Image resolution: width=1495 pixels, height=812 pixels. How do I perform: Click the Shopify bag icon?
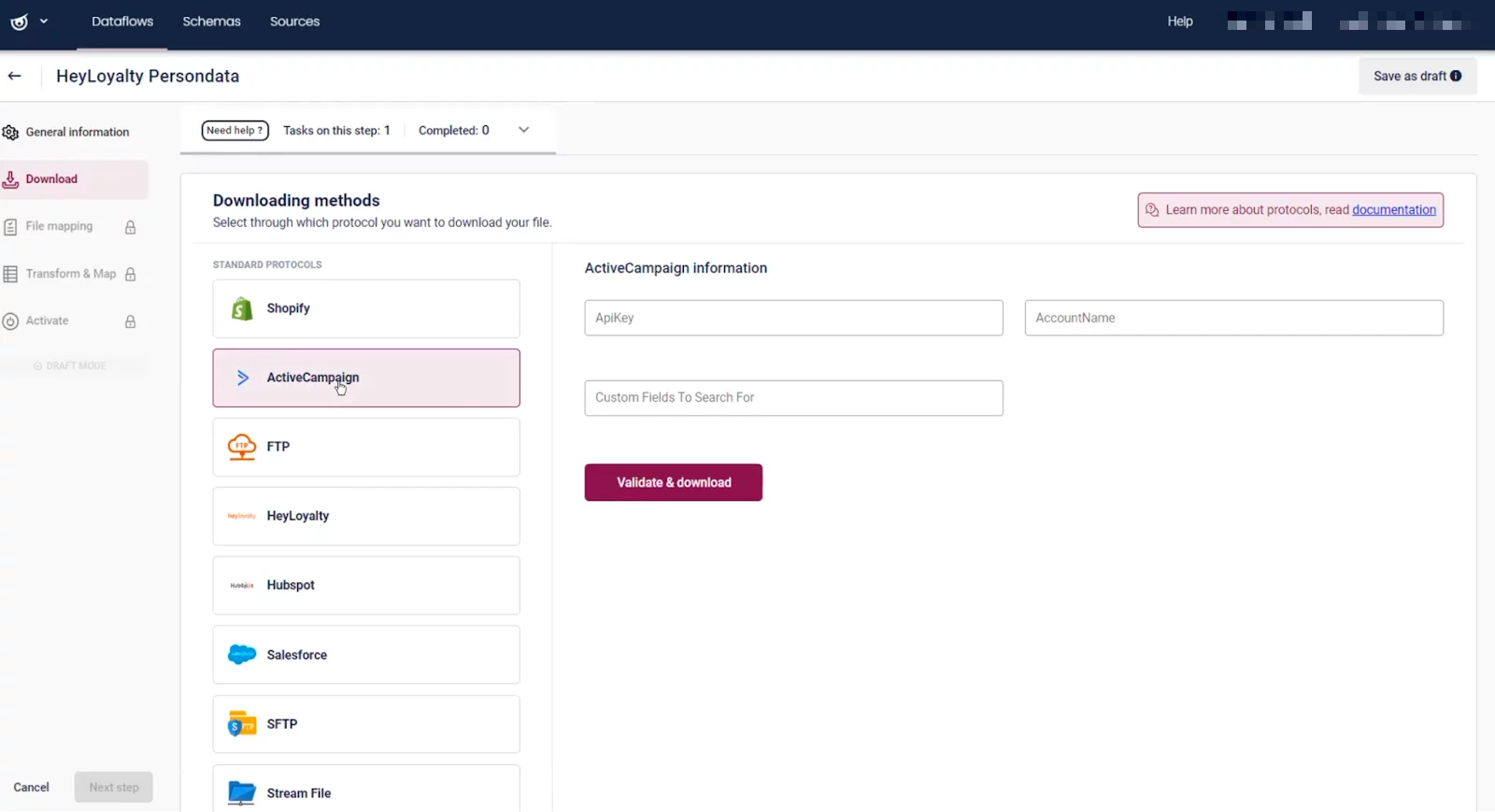(x=242, y=308)
